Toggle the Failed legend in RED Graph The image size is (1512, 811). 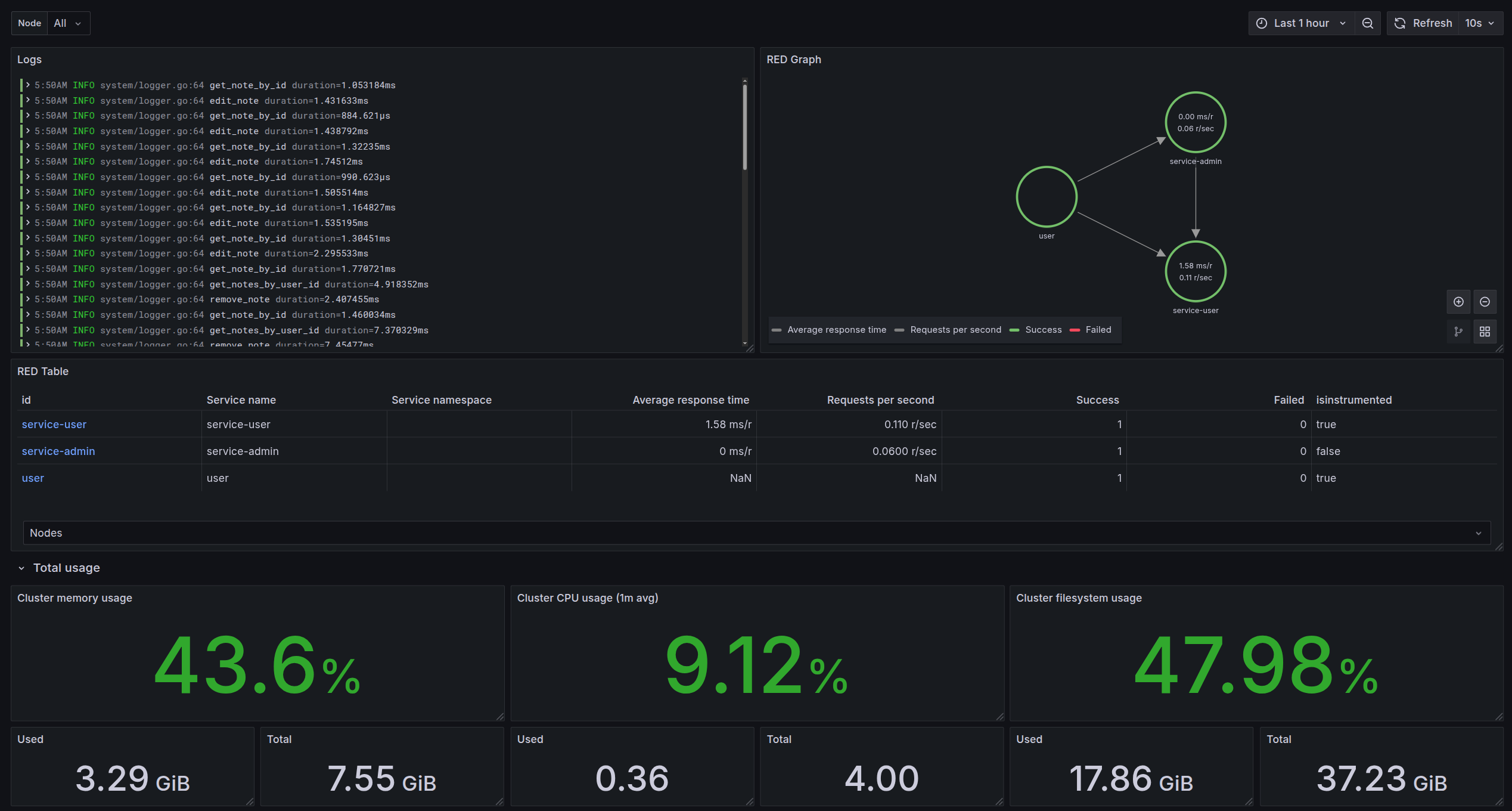[x=1091, y=330]
